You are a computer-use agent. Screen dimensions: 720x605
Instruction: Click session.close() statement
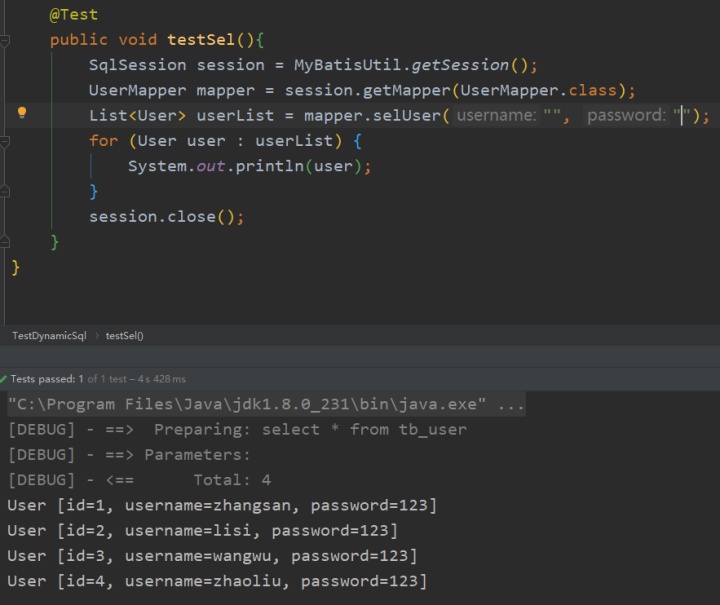[x=166, y=217]
